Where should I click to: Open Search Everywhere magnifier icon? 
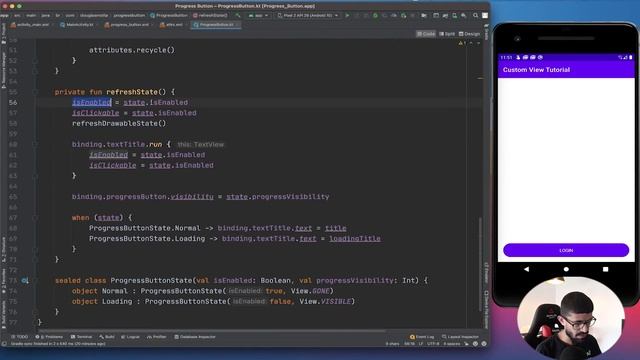476,16
